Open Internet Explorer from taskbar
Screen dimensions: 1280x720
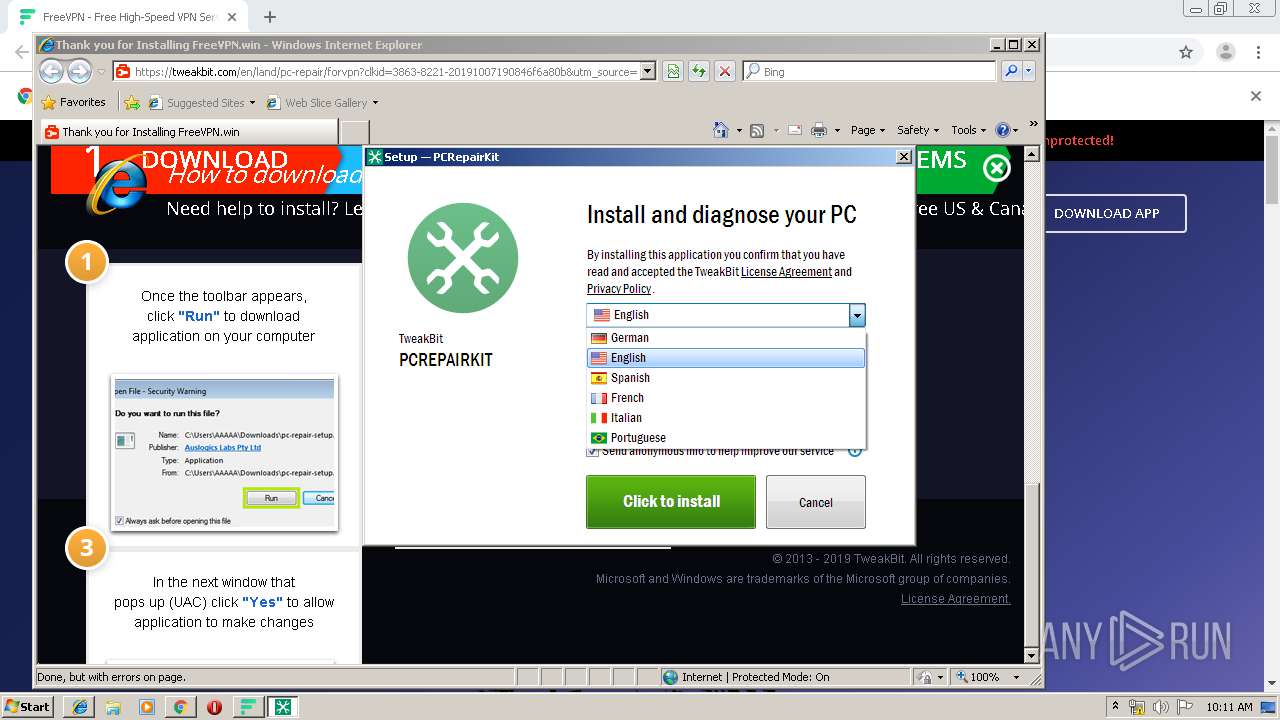(x=79, y=707)
